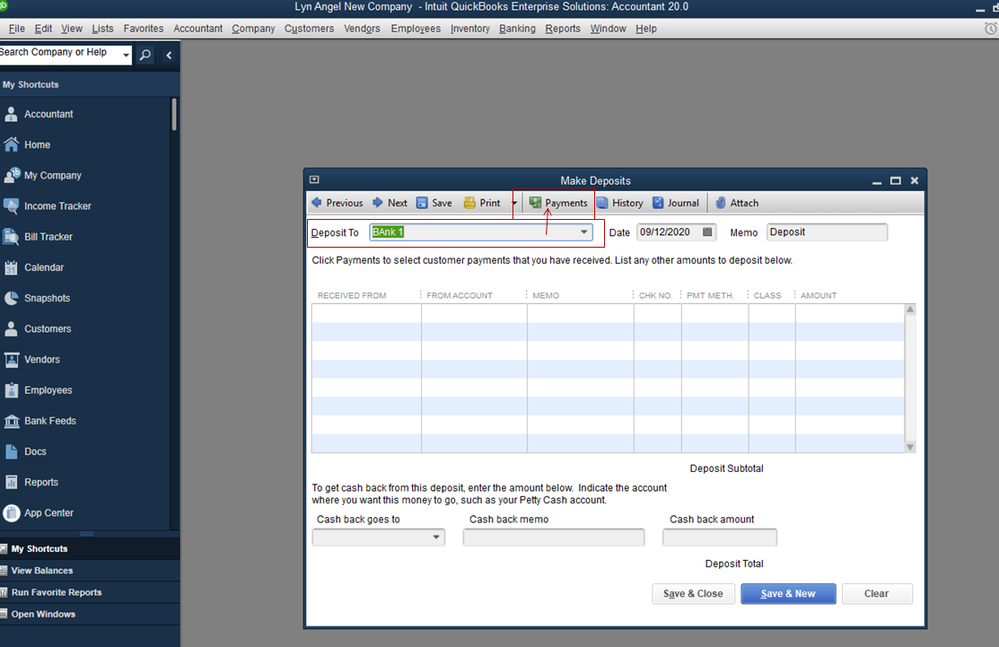Open the Banking menu
Image resolution: width=999 pixels, height=647 pixels.
[x=517, y=29]
